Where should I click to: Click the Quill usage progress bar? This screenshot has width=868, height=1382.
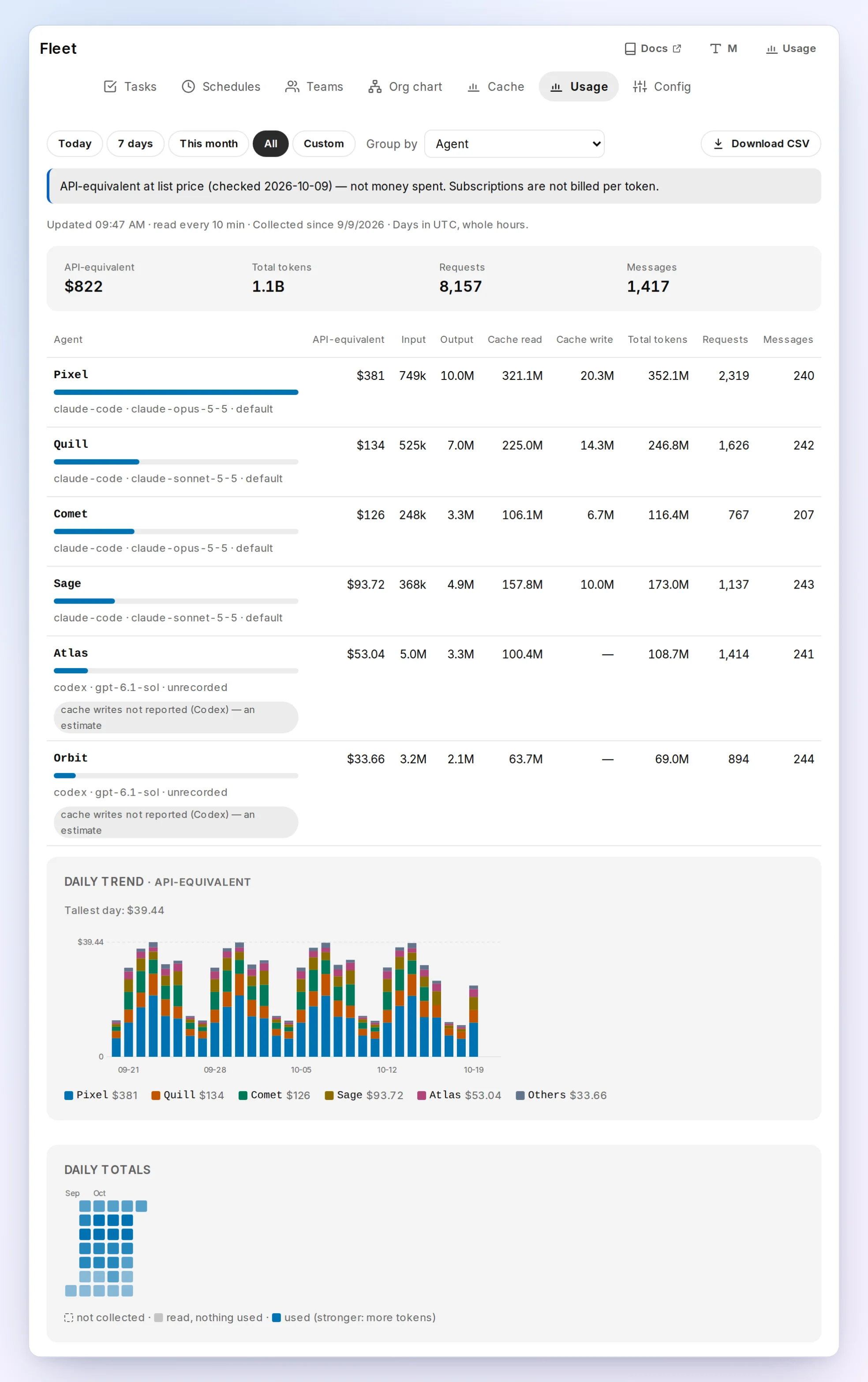[x=176, y=462]
